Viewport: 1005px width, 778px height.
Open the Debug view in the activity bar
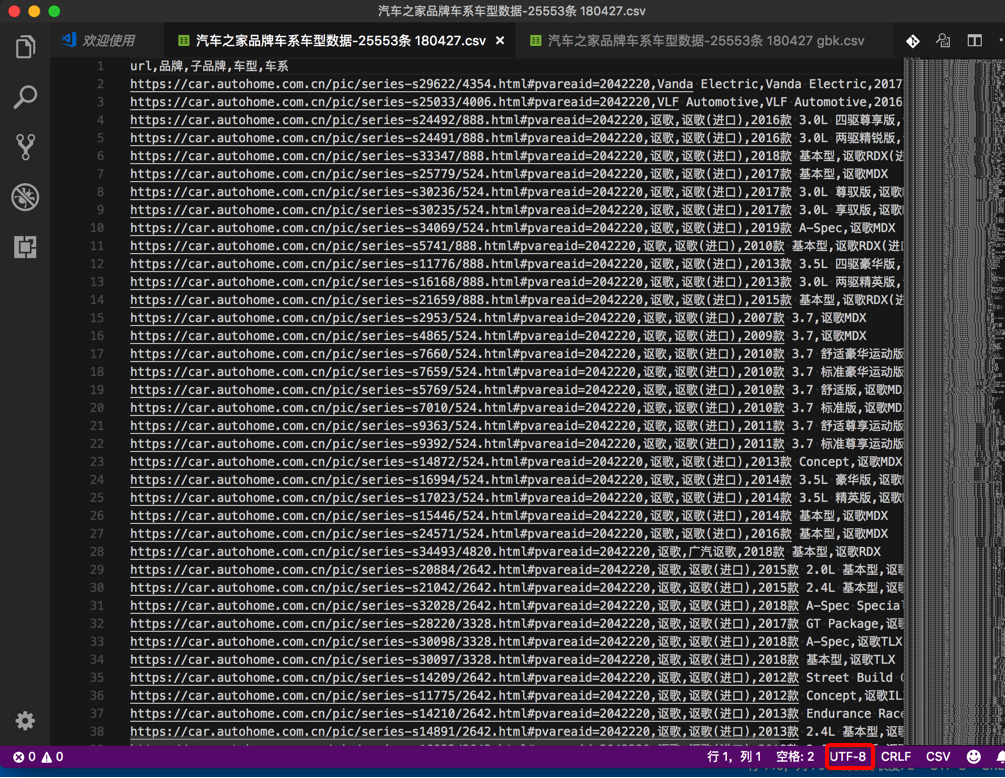point(26,197)
